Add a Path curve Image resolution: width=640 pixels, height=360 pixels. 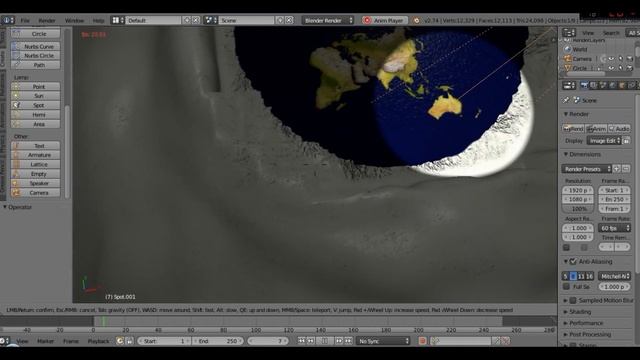36,65
